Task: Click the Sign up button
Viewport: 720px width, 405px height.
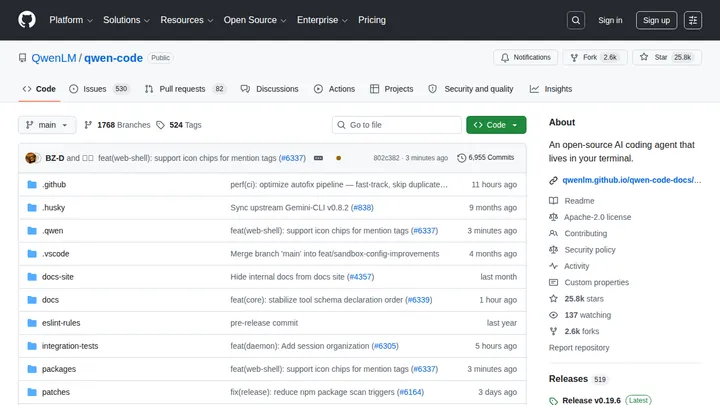Action: coord(656,20)
